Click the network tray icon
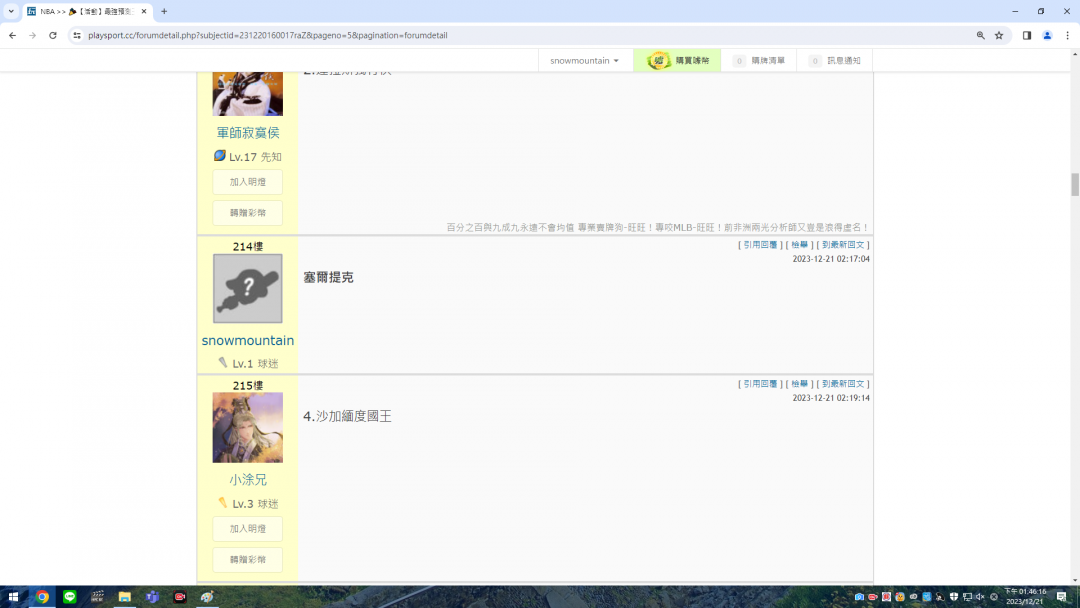The width and height of the screenshot is (1080, 608). tap(967, 597)
